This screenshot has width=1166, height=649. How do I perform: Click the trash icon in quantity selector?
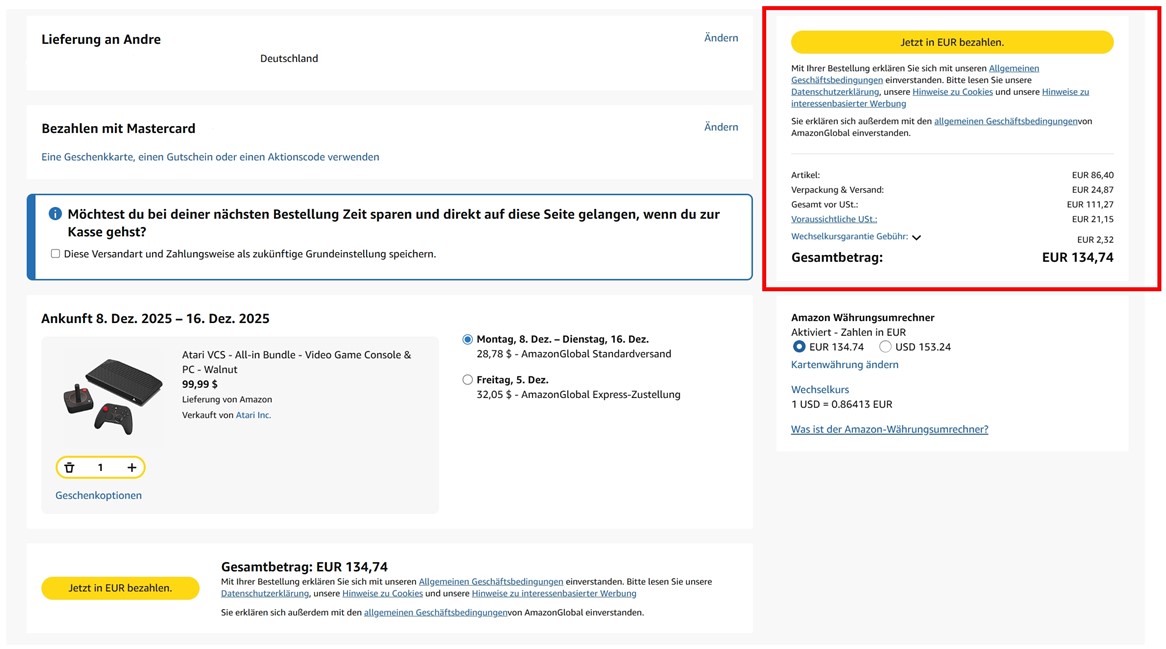coord(69,467)
